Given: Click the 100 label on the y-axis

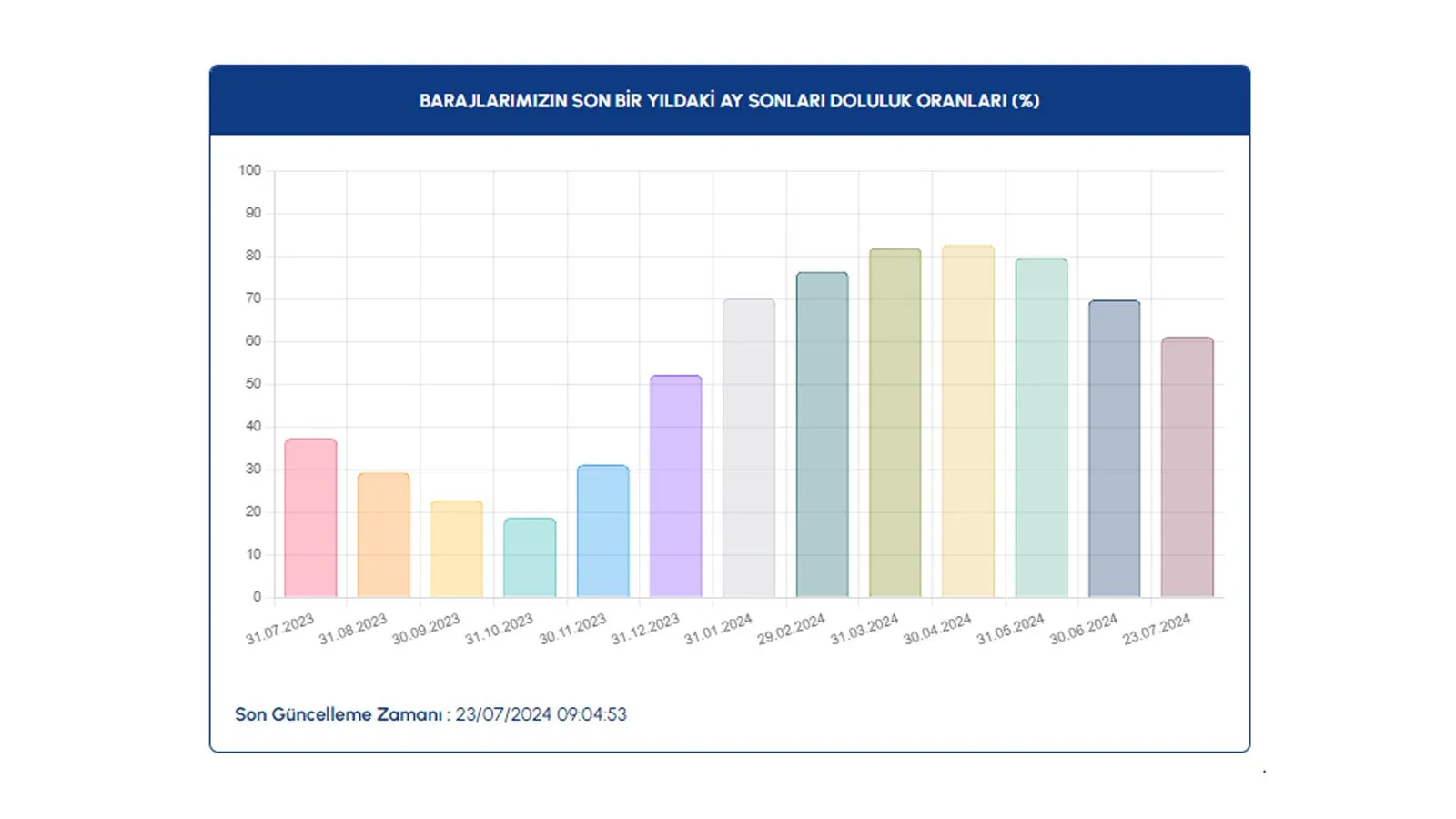Looking at the screenshot, I should pos(249,170).
